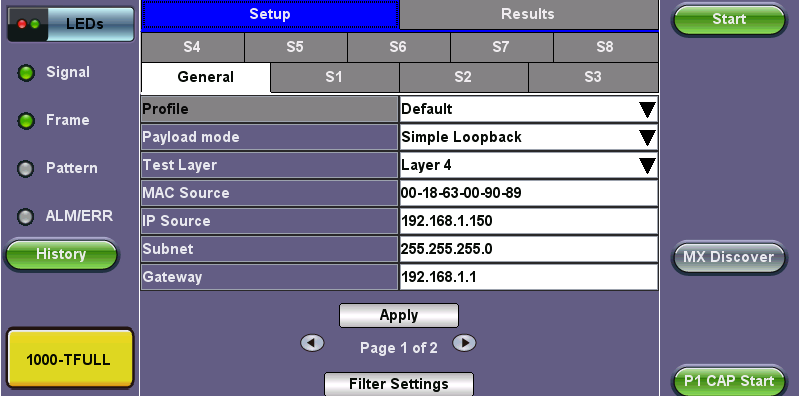Select the S8 stream tab
Image resolution: width=800 pixels, height=396 pixels.
click(605, 47)
